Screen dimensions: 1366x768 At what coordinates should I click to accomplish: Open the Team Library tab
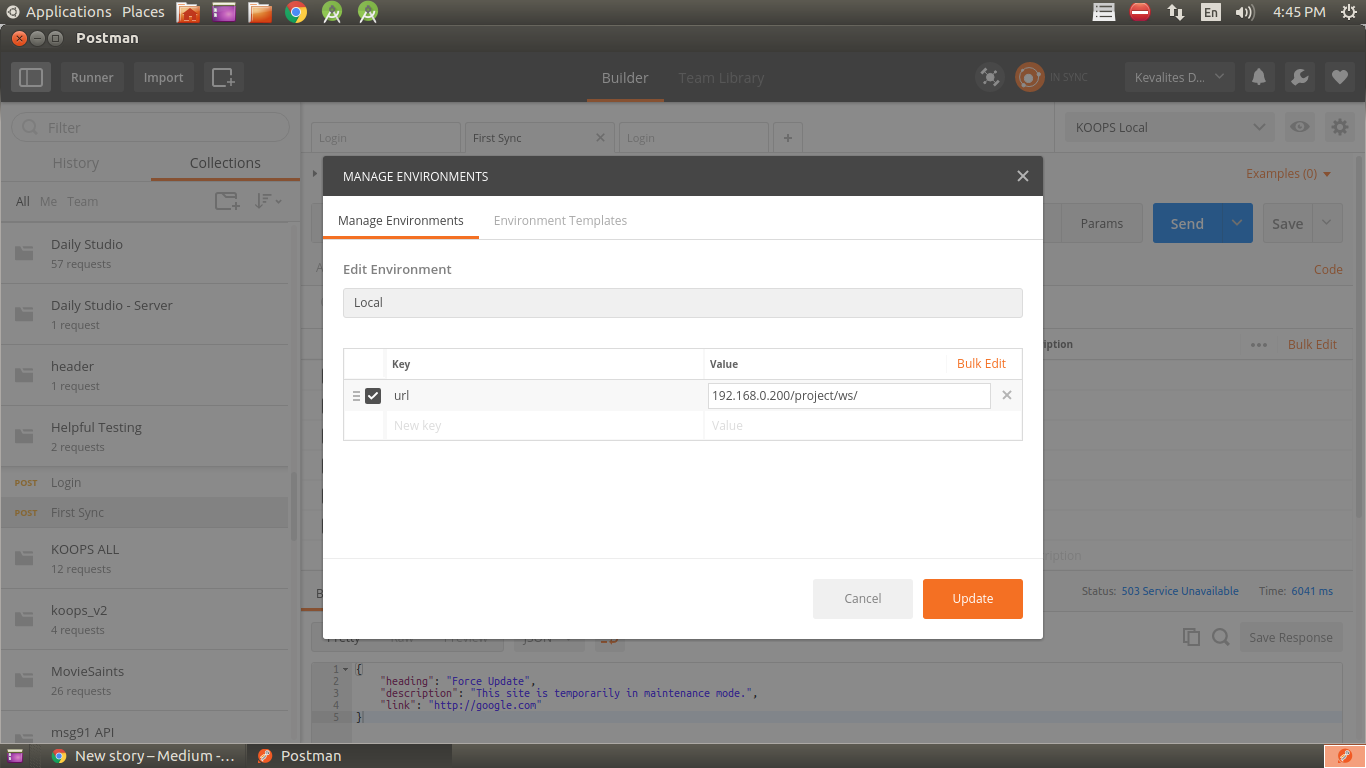tap(721, 77)
